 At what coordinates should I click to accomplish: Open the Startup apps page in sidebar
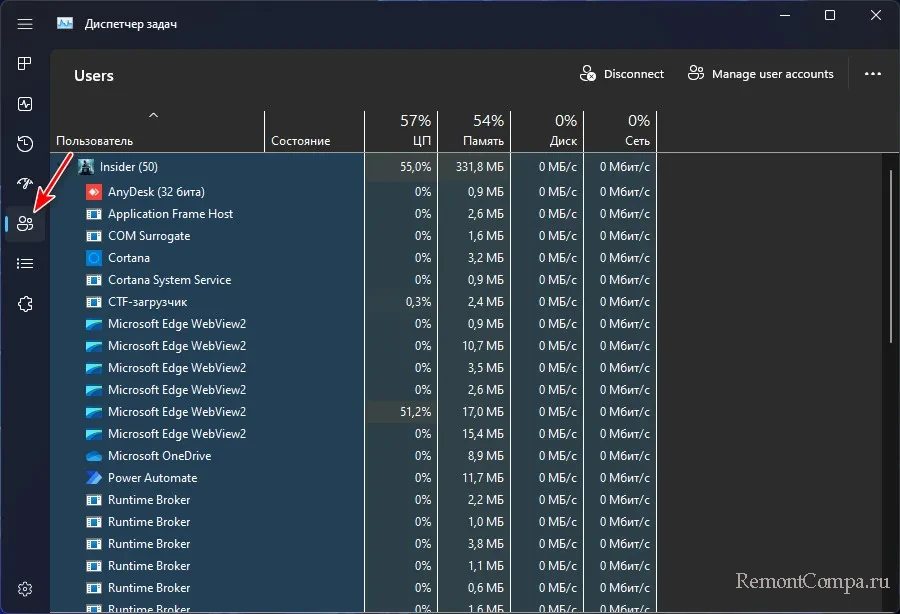25,183
